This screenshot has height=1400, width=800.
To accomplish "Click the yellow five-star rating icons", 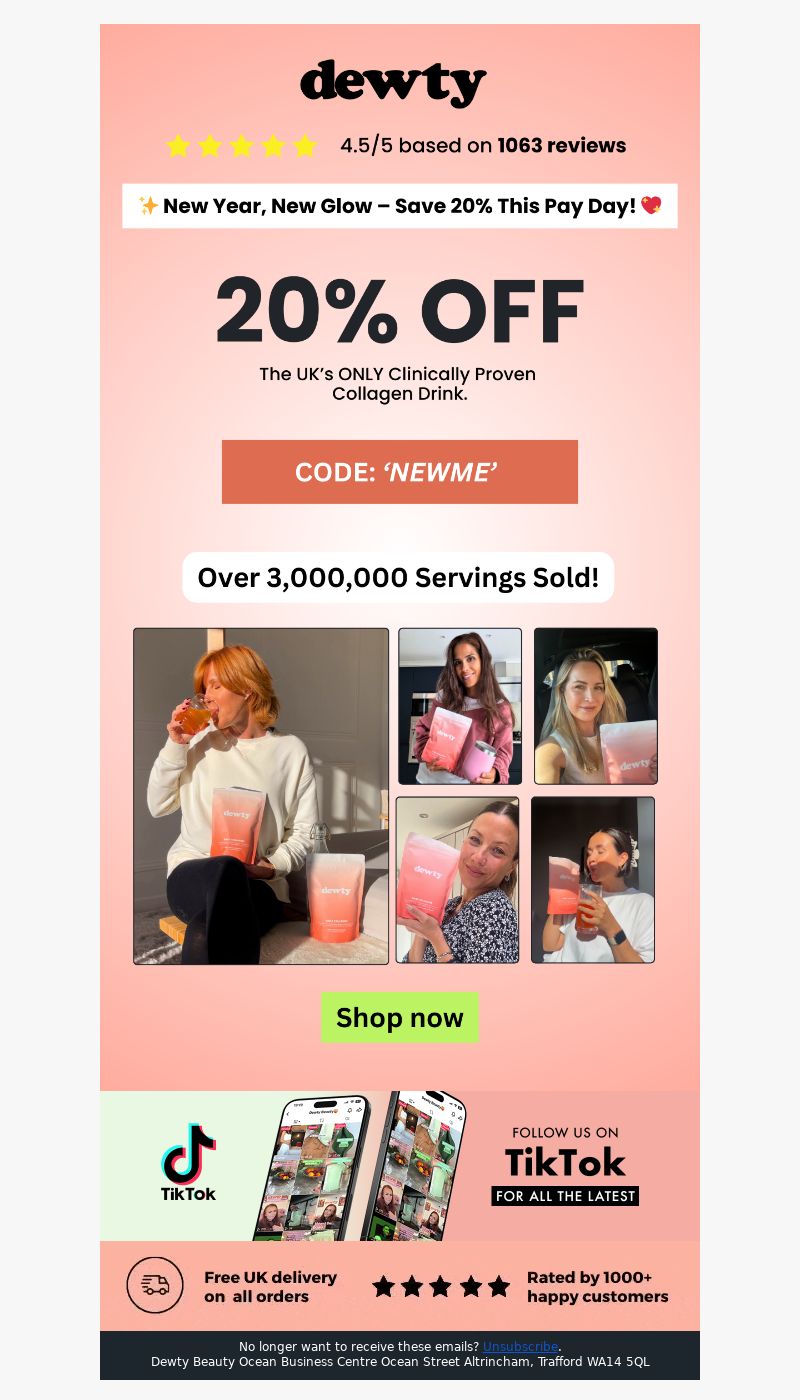I will (241, 146).
